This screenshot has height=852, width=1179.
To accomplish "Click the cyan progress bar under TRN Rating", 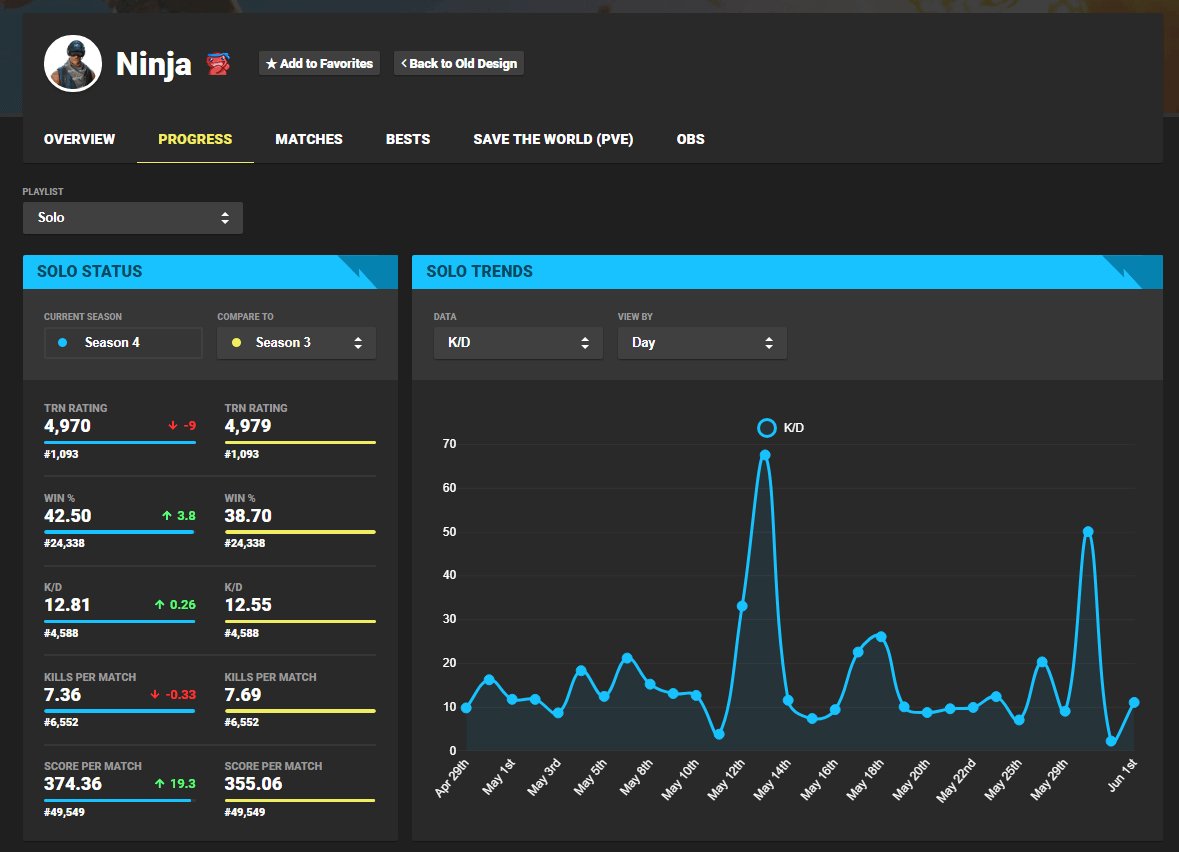I will 119,441.
